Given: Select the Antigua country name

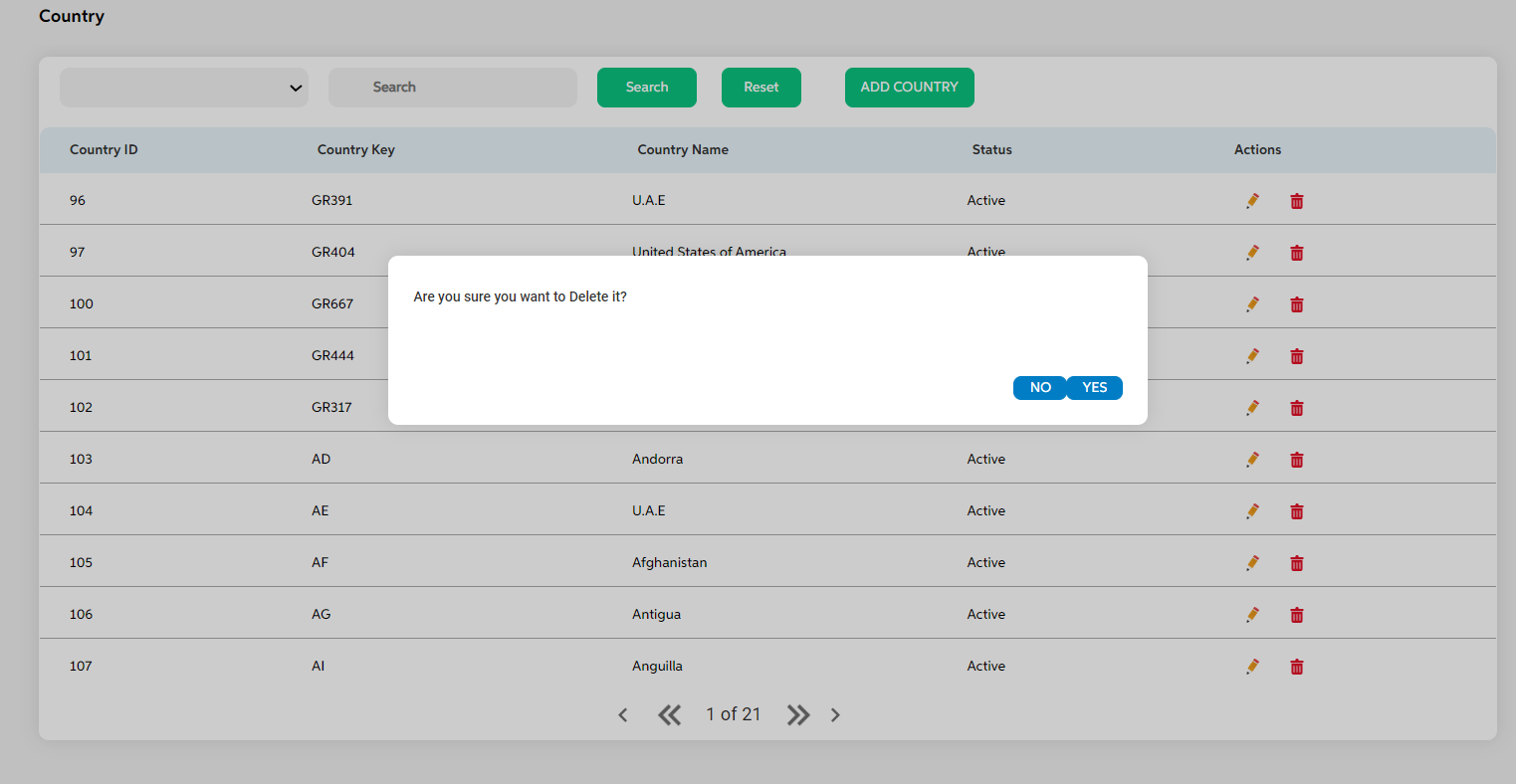Looking at the screenshot, I should click(657, 615).
